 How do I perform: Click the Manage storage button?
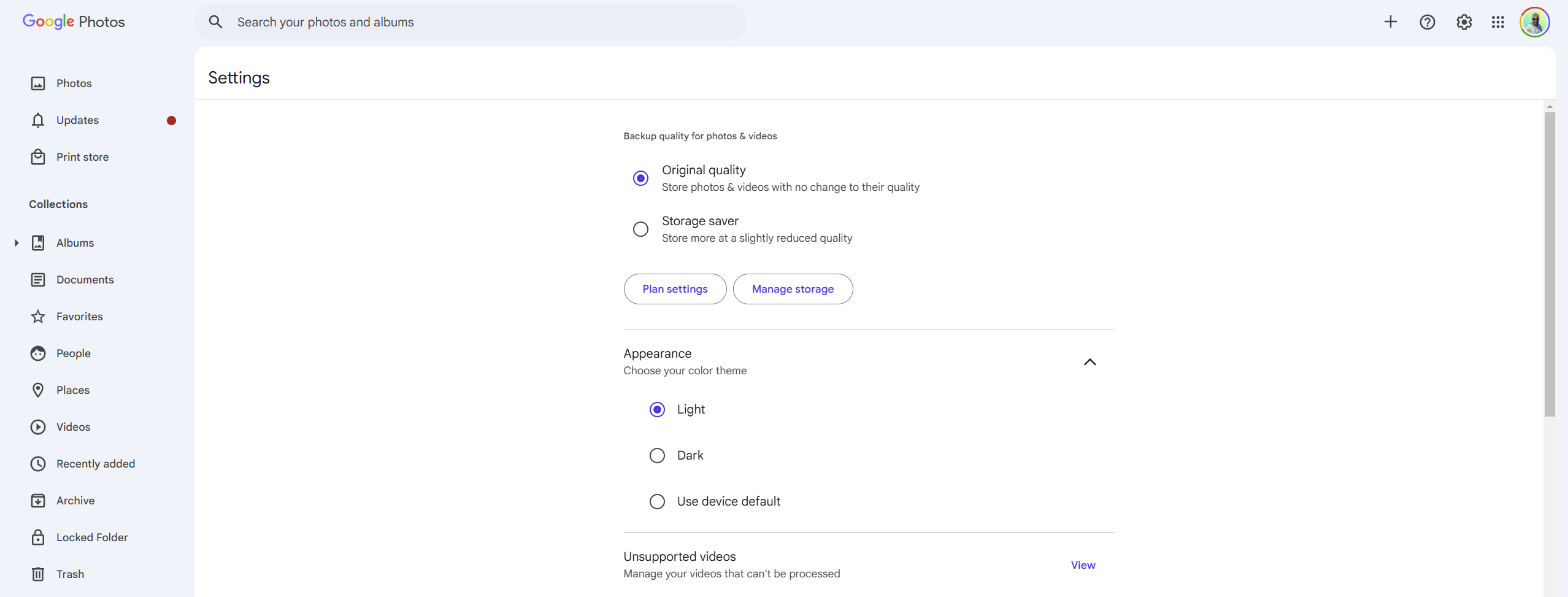793,289
